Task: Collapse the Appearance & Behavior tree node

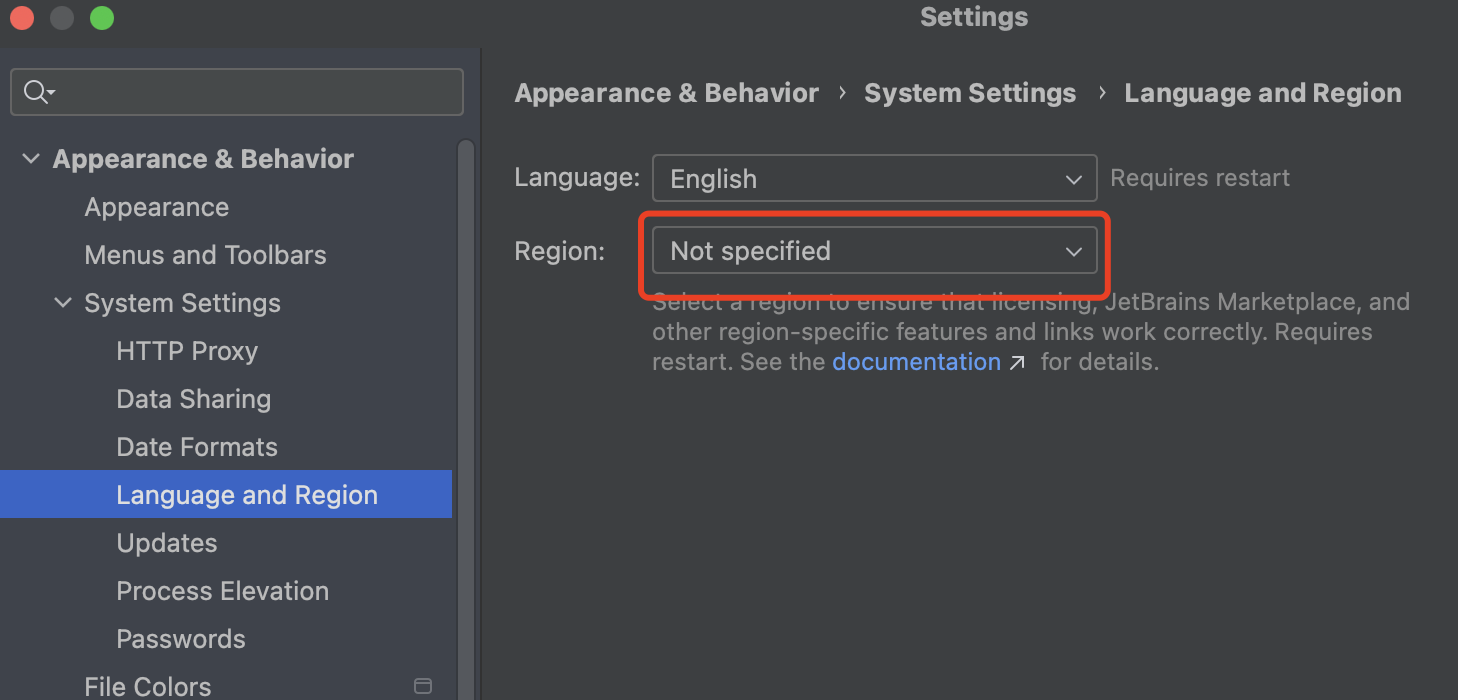Action: point(31,159)
